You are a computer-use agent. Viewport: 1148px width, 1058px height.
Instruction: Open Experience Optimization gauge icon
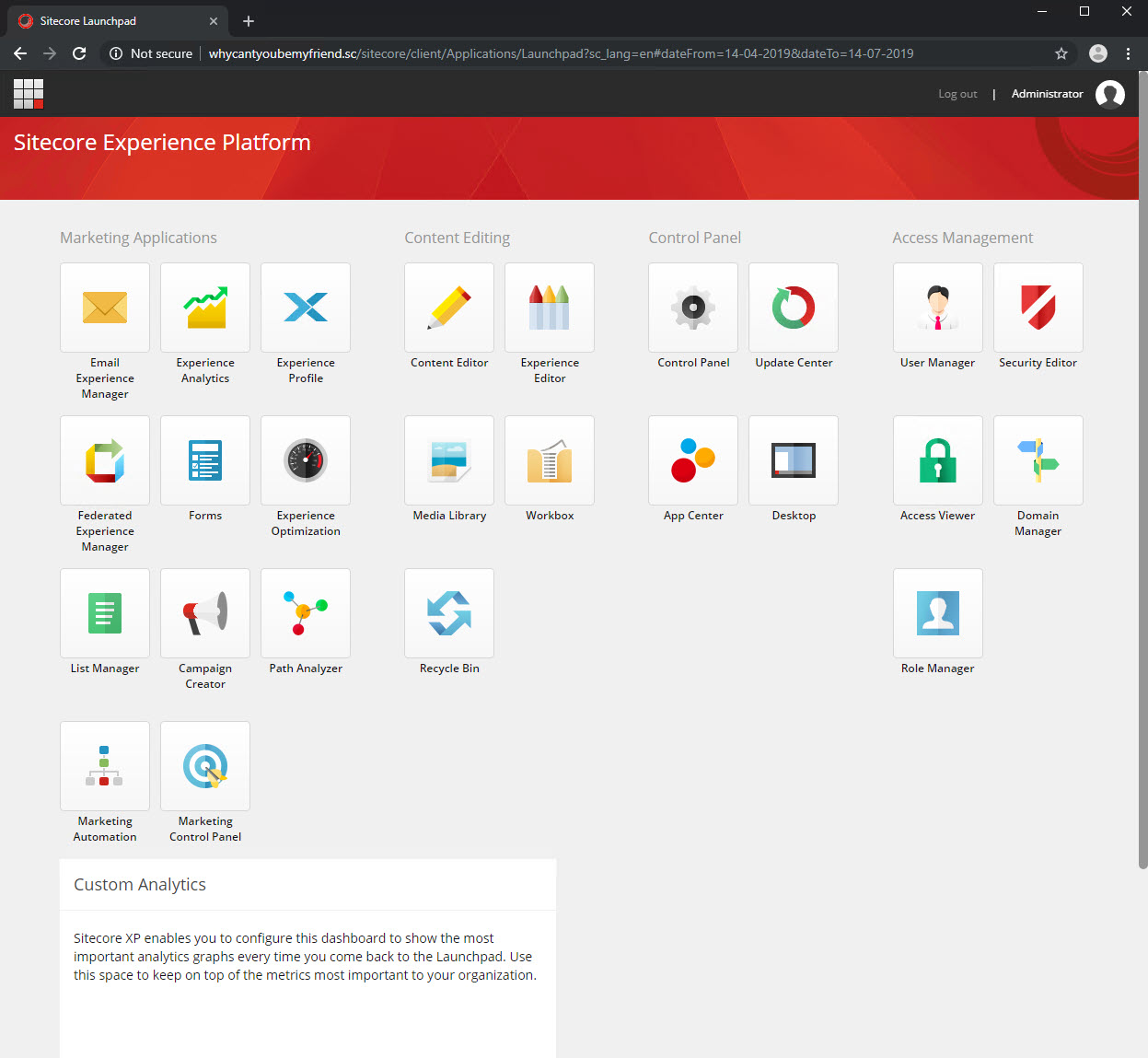(x=306, y=460)
